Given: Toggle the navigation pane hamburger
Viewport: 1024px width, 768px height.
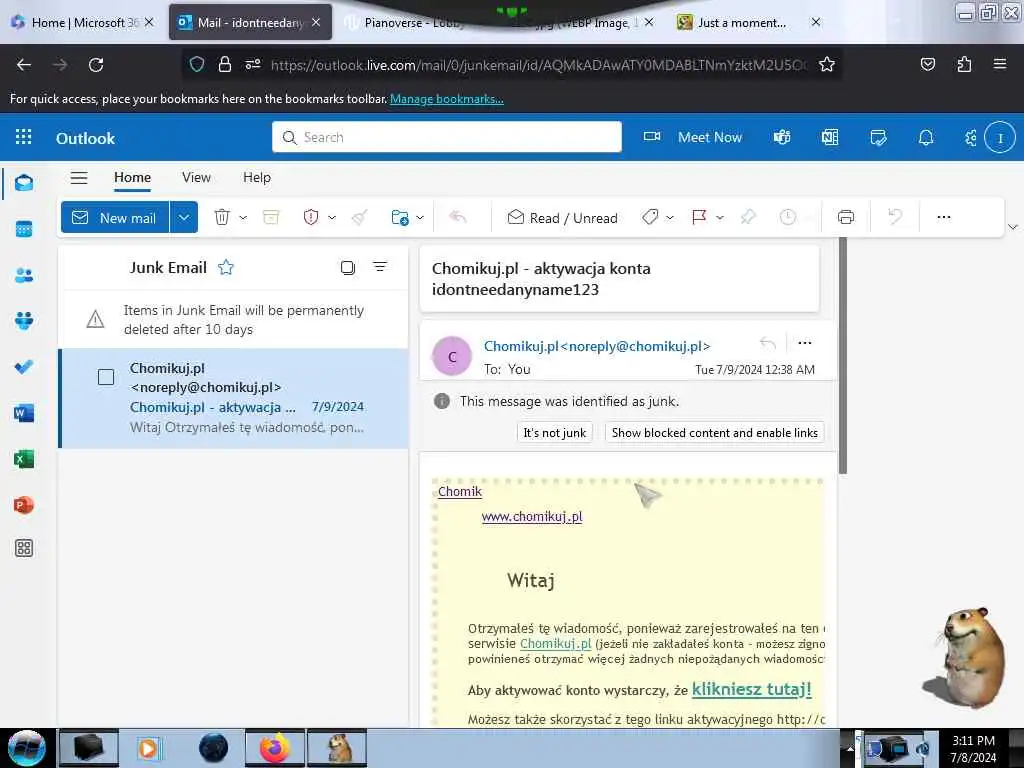Looking at the screenshot, I should (x=79, y=178).
